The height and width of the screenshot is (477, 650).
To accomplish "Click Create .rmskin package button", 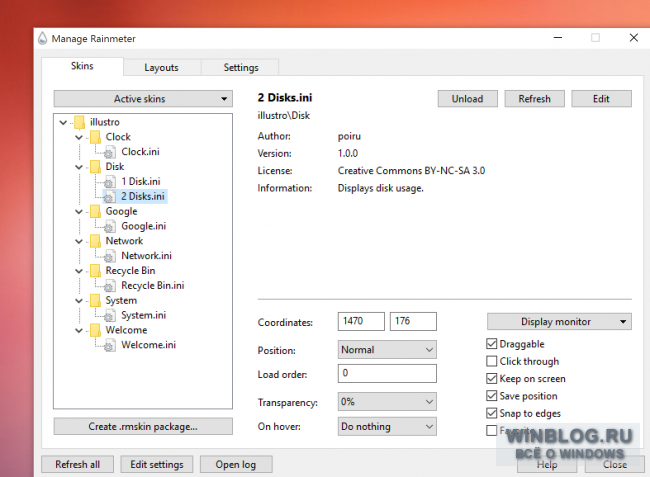I will (x=143, y=426).
